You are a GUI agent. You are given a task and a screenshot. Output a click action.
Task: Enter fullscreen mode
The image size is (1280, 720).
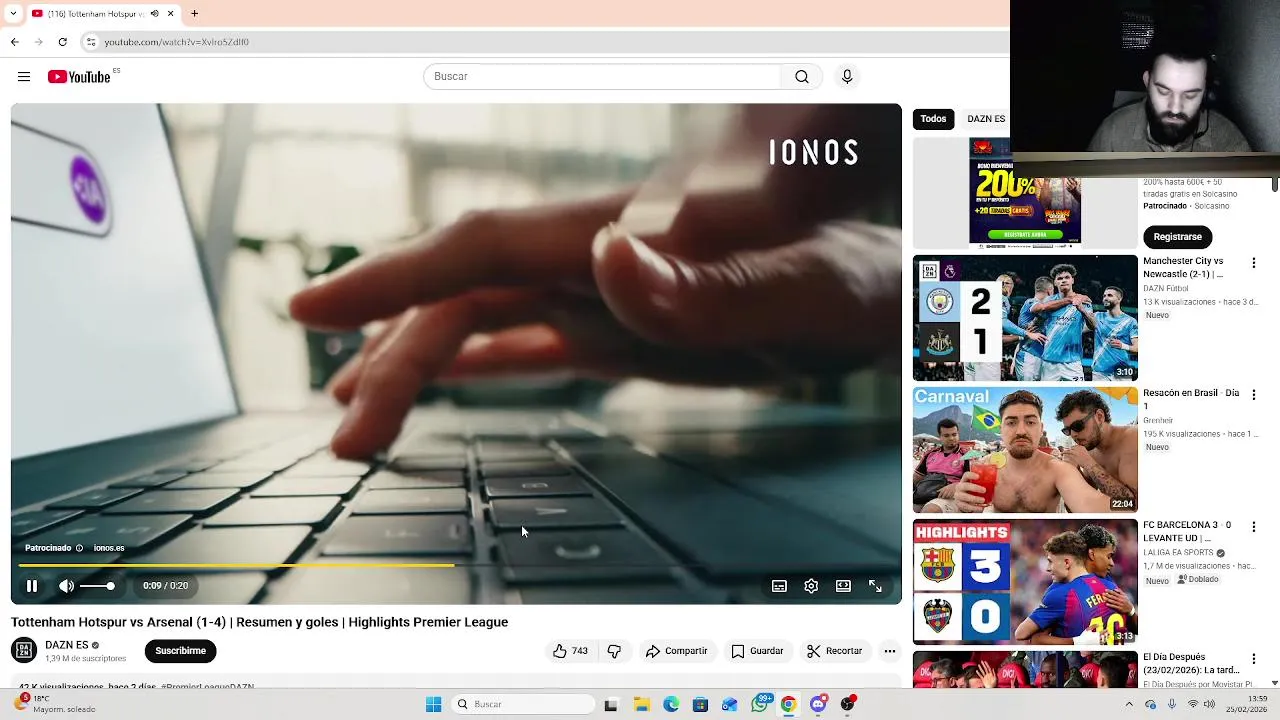pyautogui.click(x=875, y=586)
